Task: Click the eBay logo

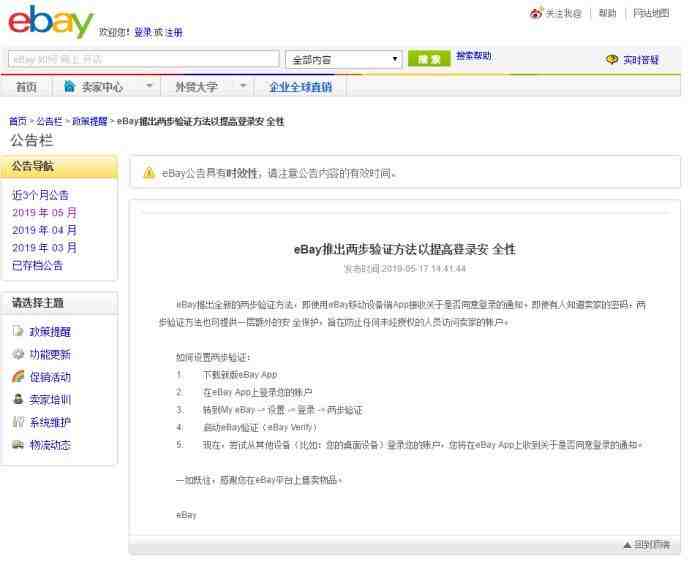Action: [51, 21]
